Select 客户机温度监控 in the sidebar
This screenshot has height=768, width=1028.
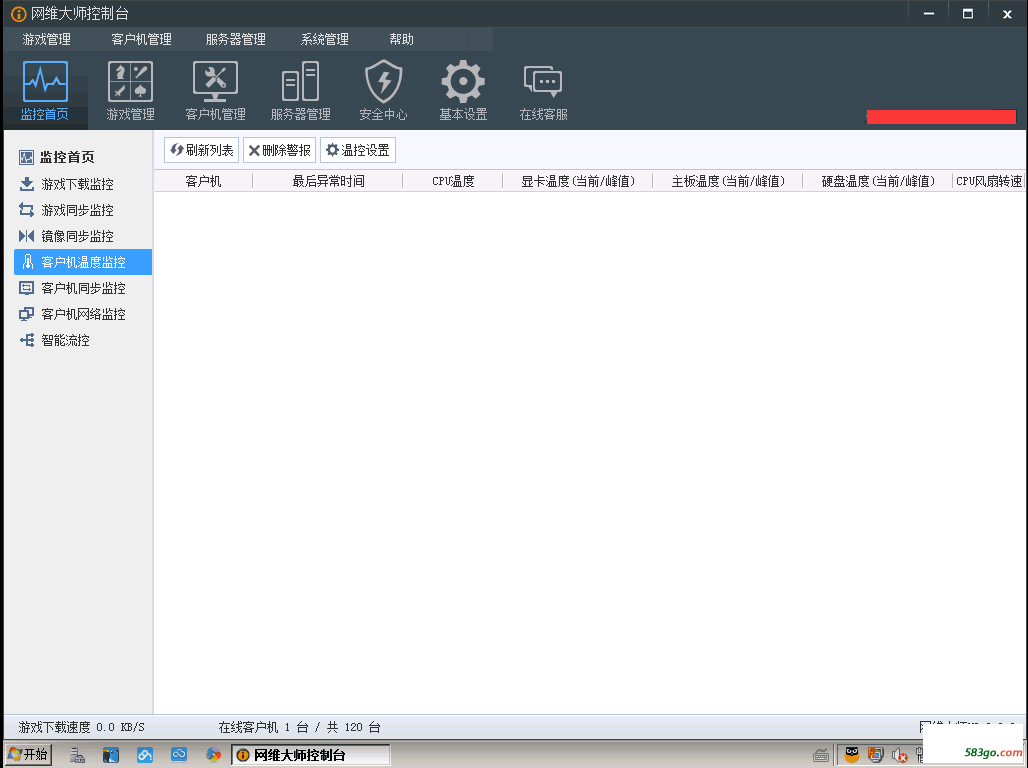click(83, 262)
